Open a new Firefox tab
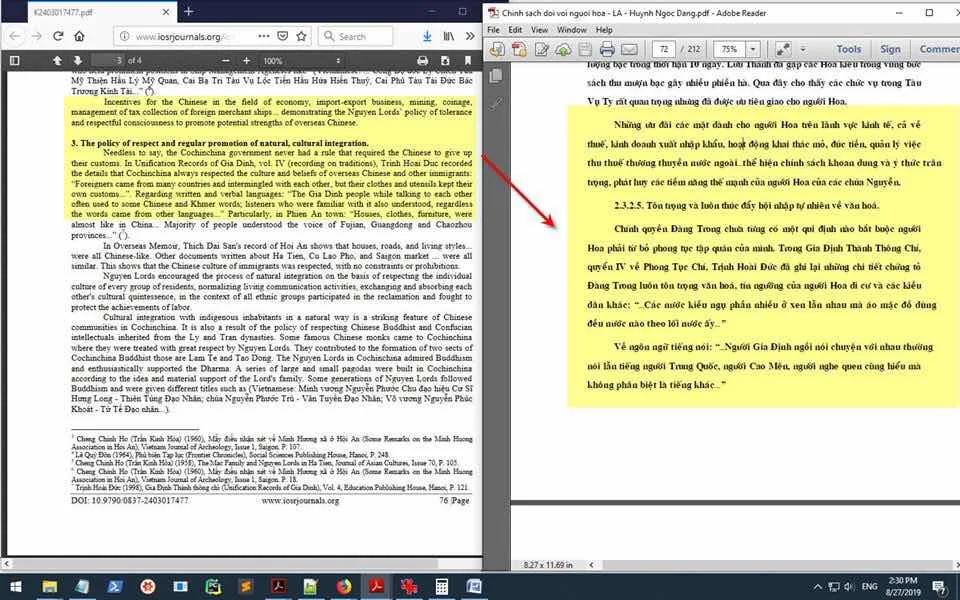The width and height of the screenshot is (960, 600). coord(189,11)
